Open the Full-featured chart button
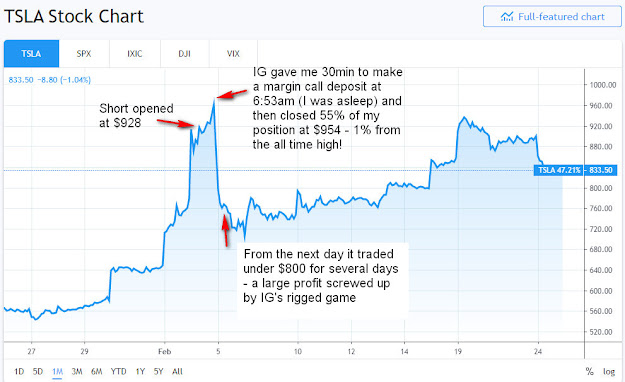This screenshot has width=625, height=382. pos(552,16)
